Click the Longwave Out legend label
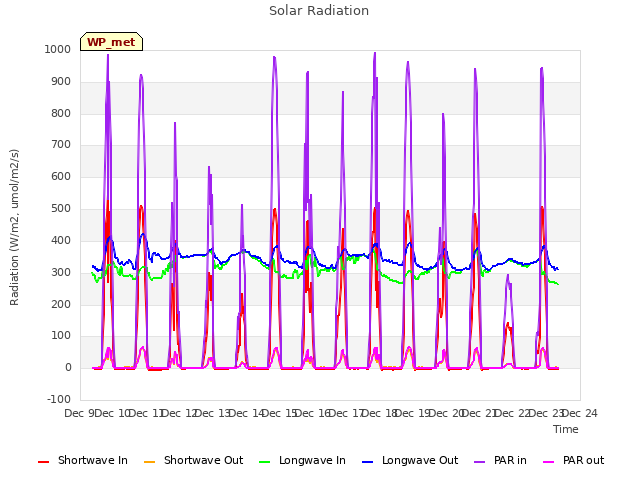Screen dimensions: 640x480 coord(420,460)
